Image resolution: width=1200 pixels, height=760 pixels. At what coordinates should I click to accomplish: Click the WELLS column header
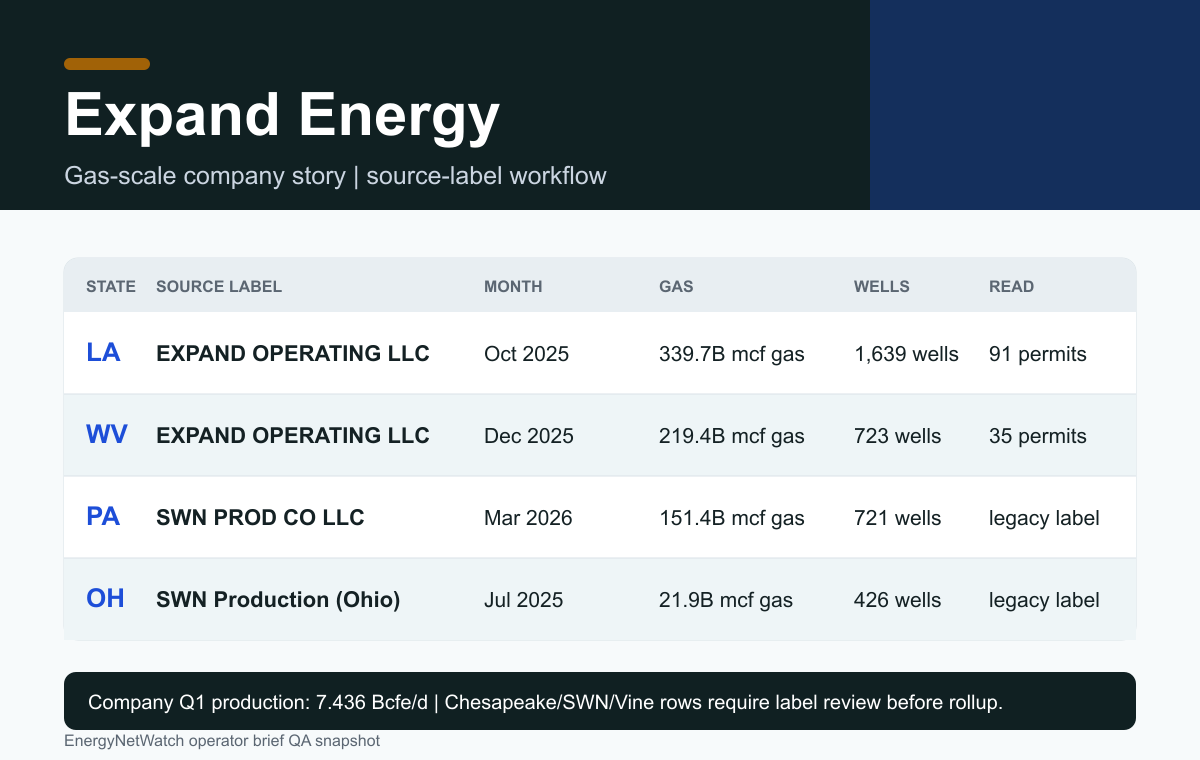(882, 286)
